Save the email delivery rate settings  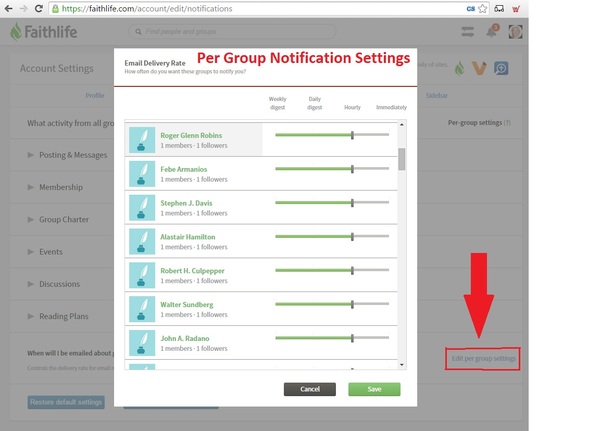(374, 389)
